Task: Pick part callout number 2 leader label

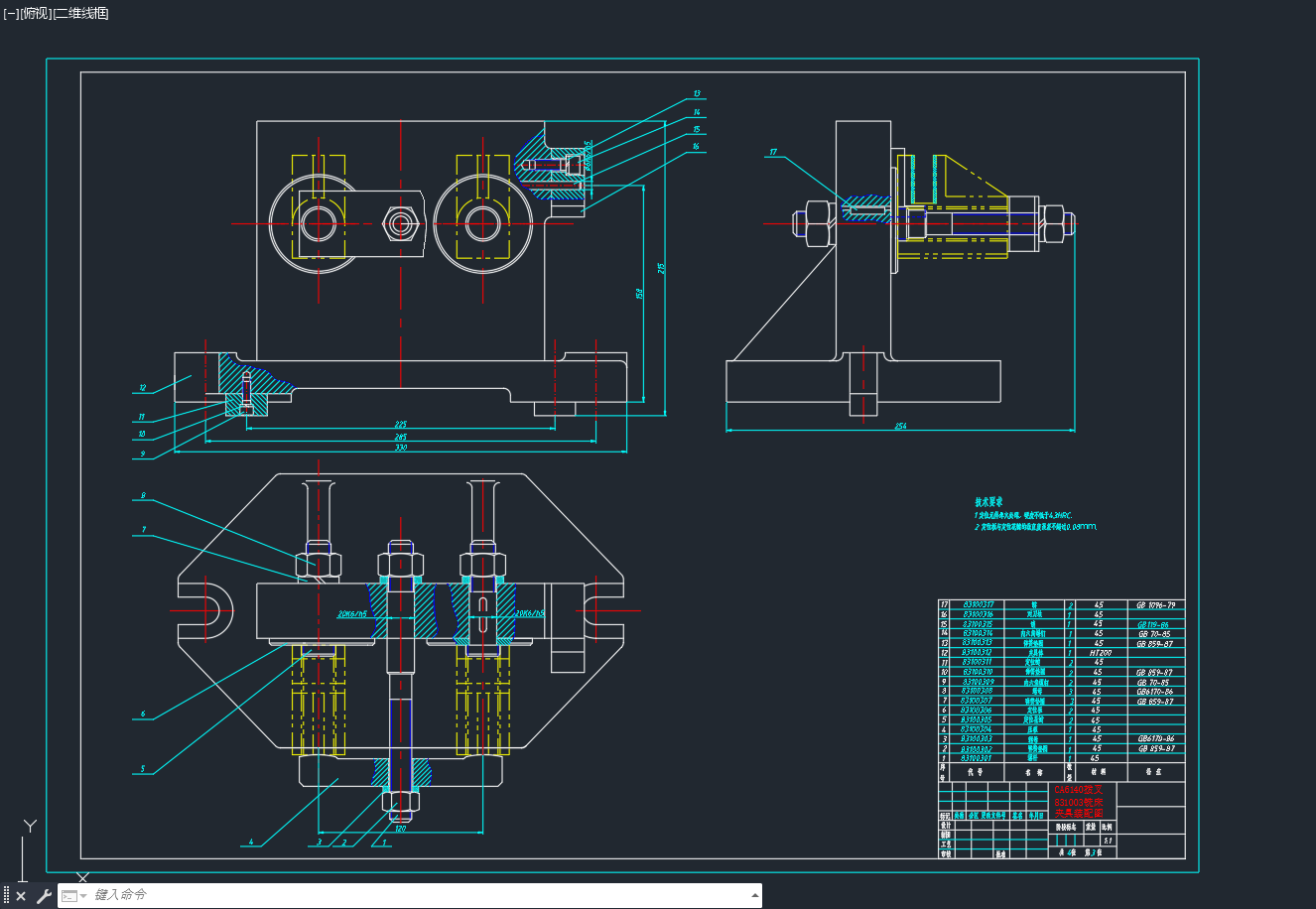Action: 343,843
